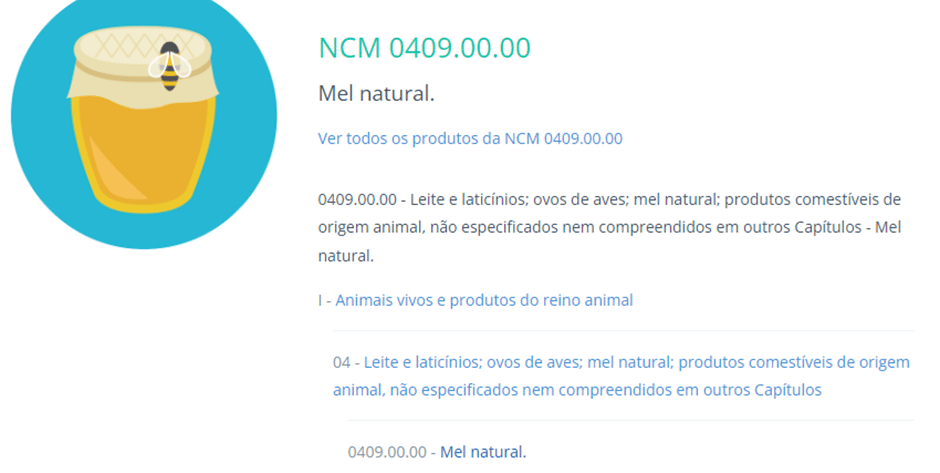Click the Roman numeral "I" section prefix
940x473 pixels.
[x=320, y=300]
